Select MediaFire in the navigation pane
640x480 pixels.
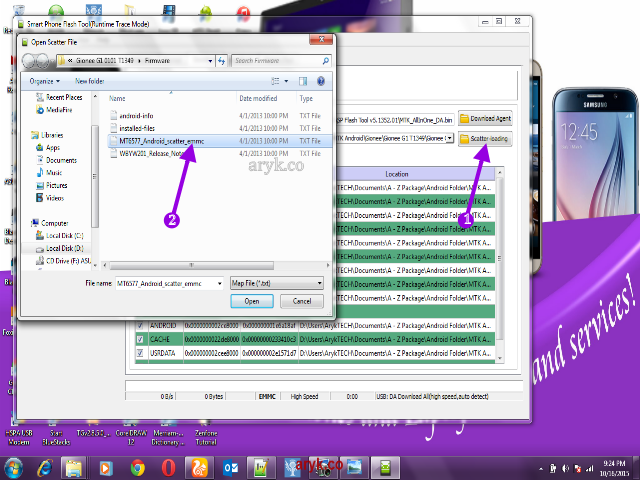54,110
